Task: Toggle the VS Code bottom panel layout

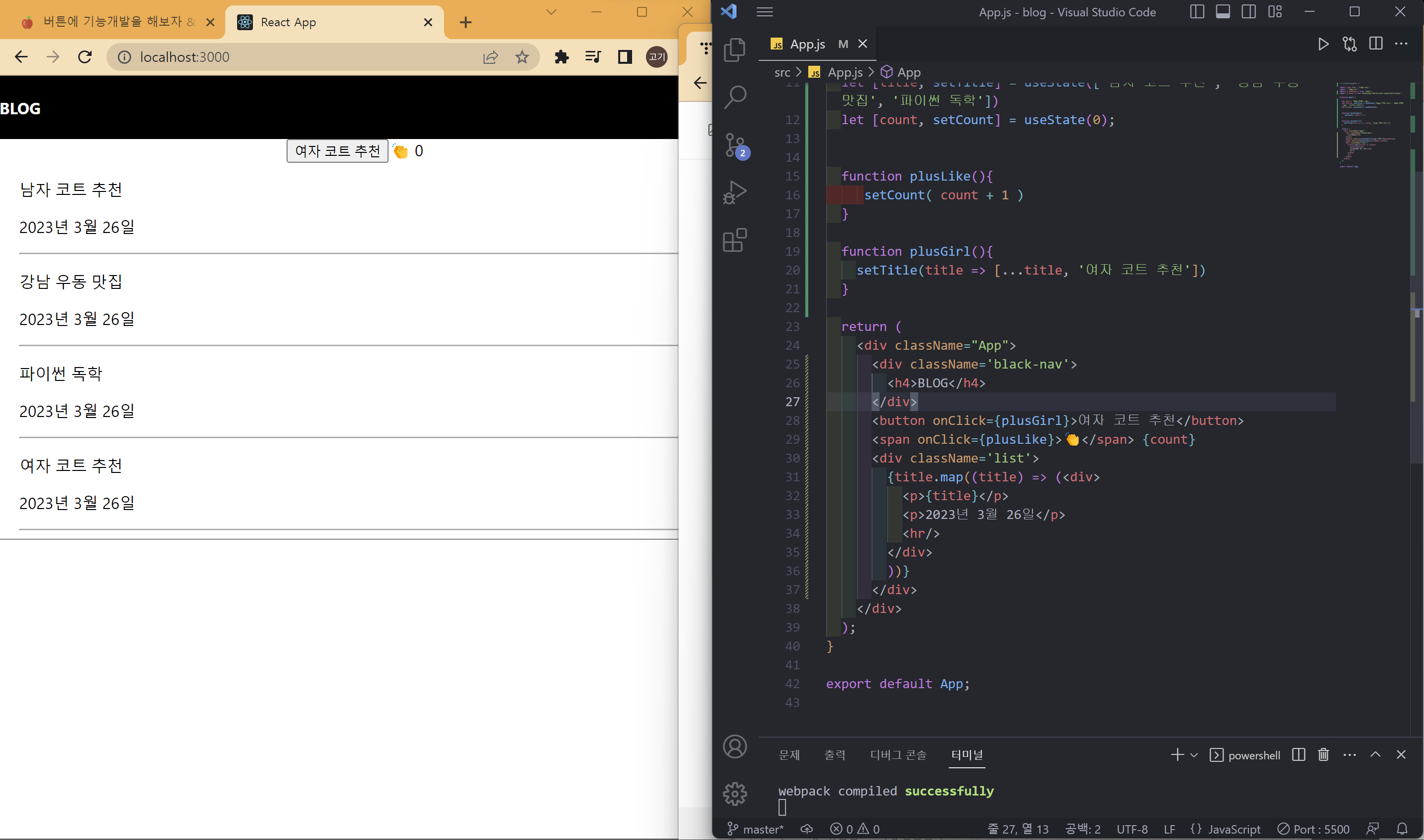Action: tap(1223, 12)
